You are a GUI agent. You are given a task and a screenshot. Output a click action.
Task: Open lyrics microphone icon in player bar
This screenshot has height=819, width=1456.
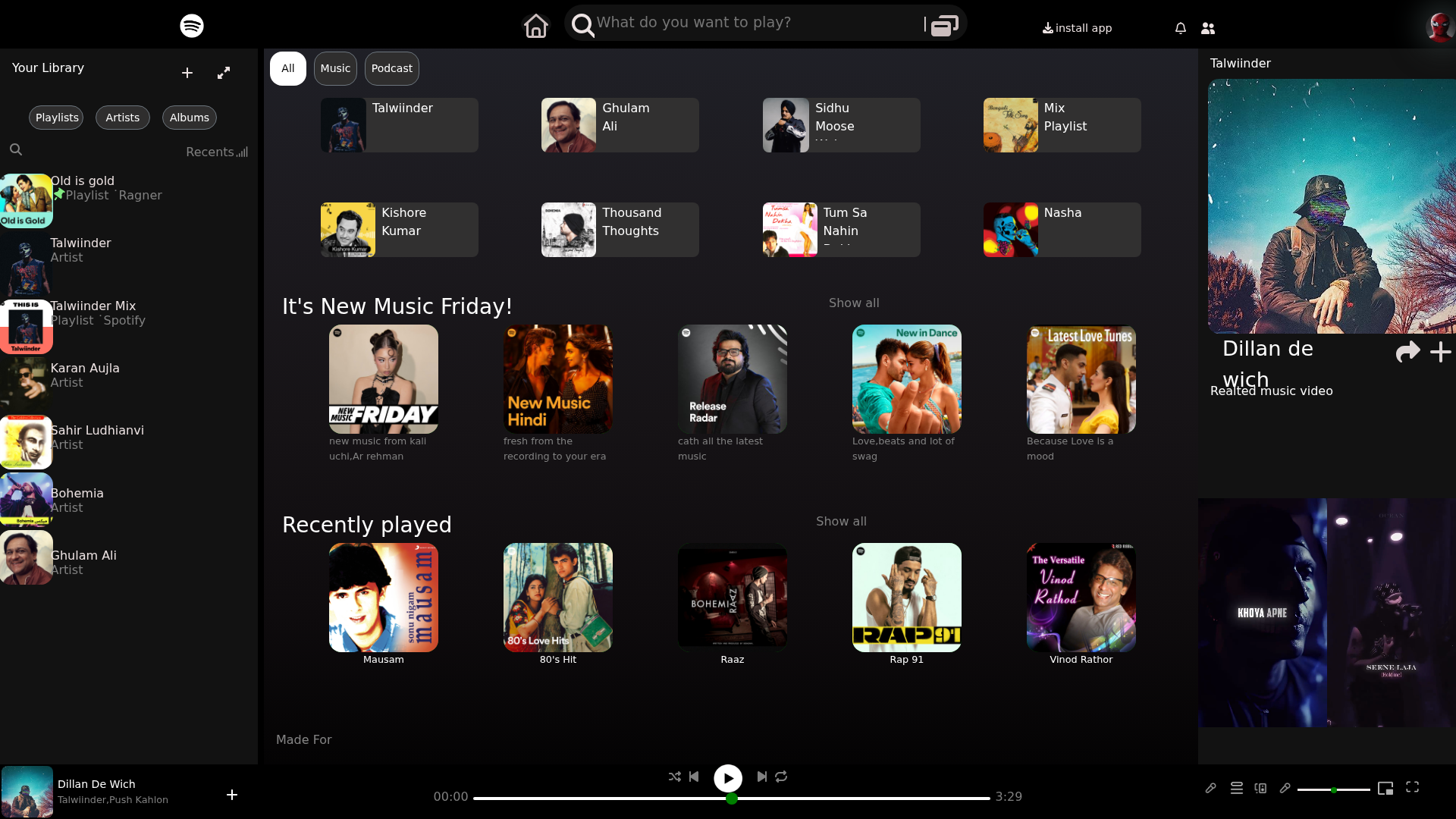point(1211,788)
